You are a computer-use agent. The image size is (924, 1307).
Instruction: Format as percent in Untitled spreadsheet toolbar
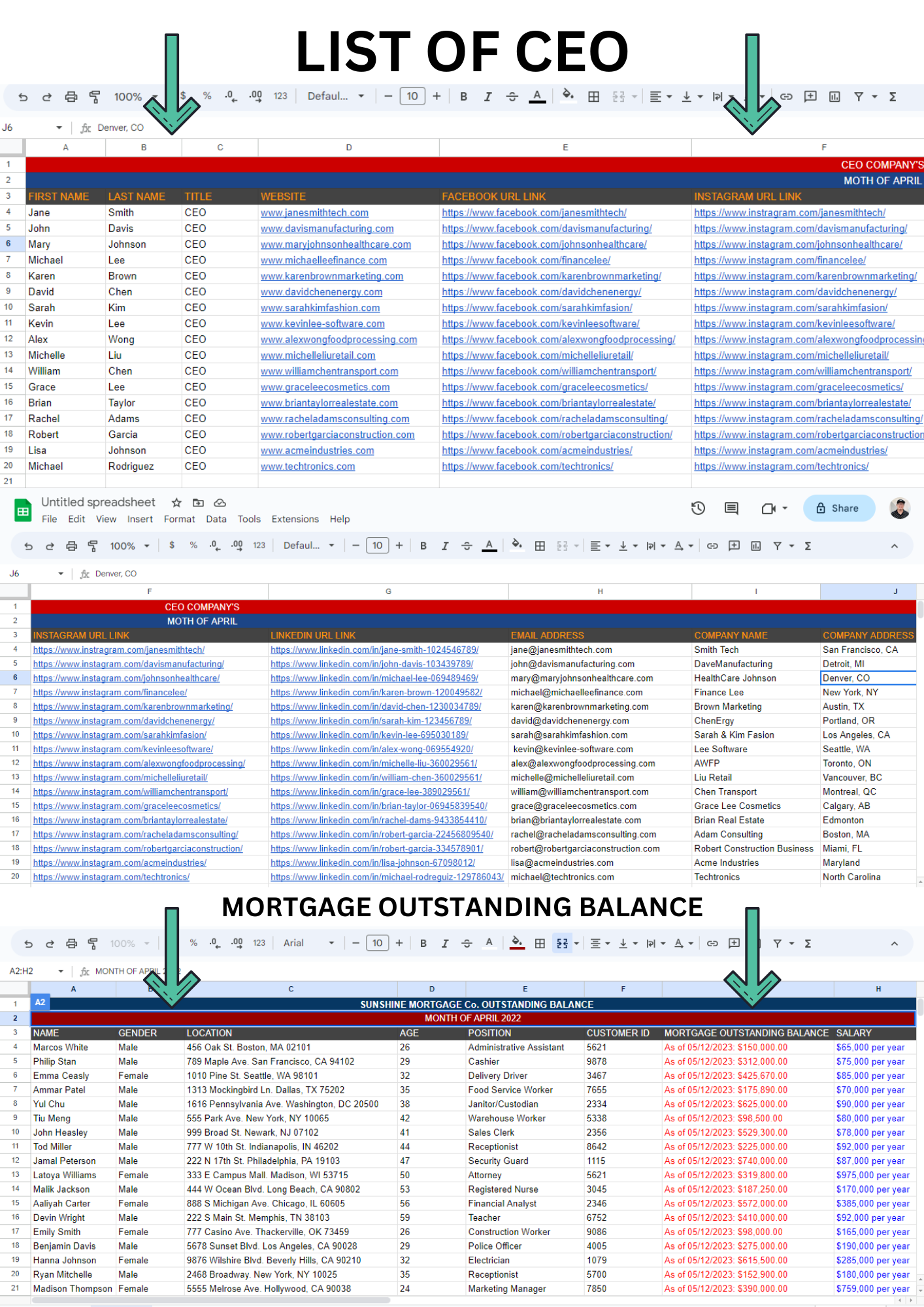(x=193, y=545)
